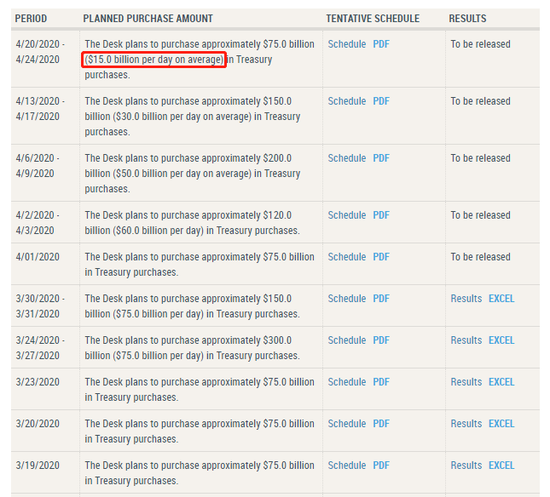
Task: View Results for 3/19/2020
Action: (x=466, y=465)
